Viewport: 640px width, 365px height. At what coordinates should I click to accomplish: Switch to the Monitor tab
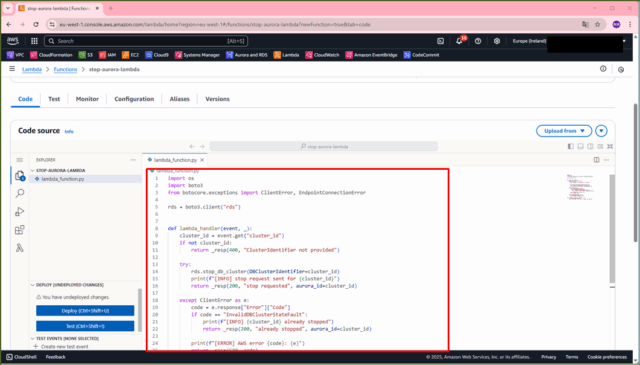[87, 99]
